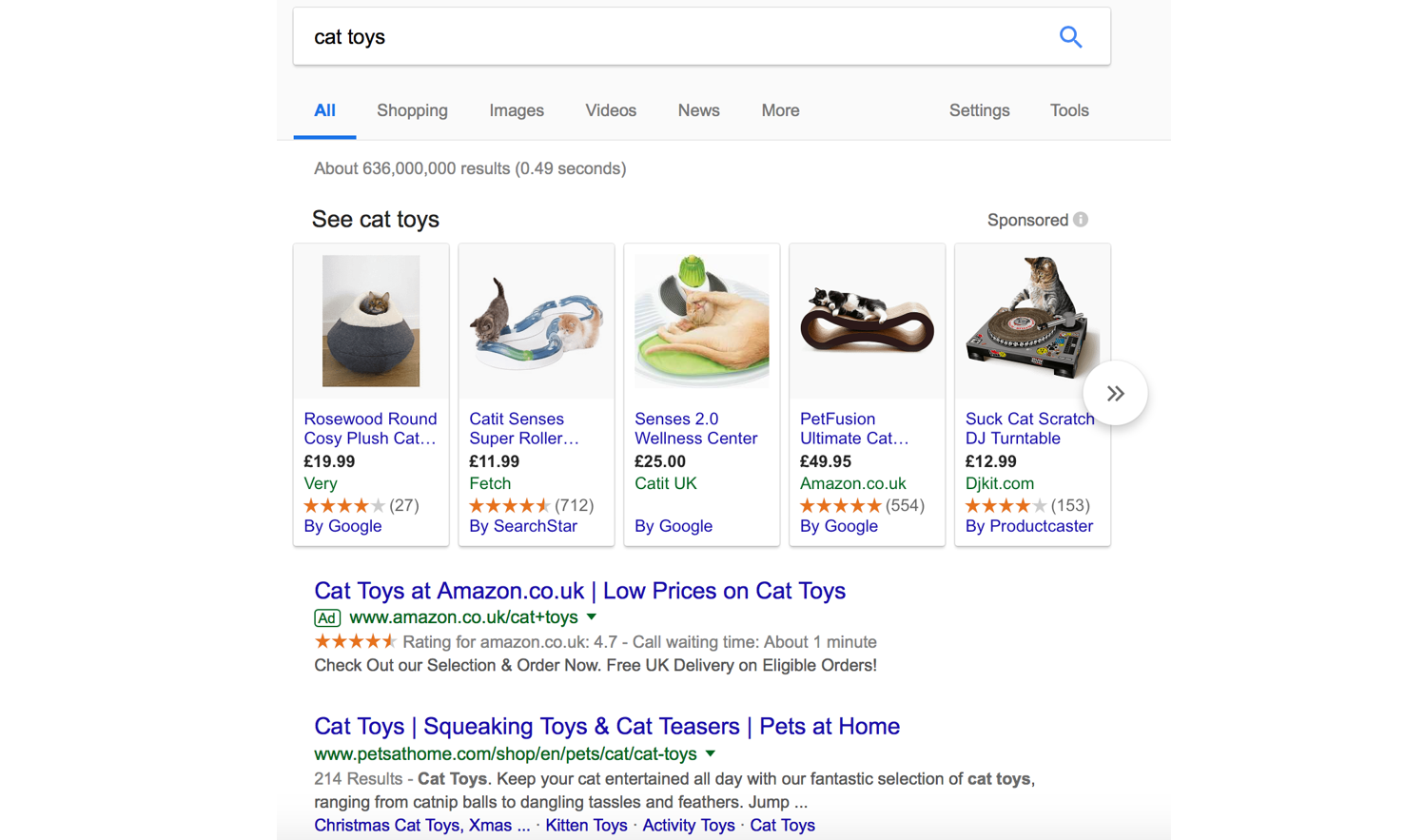Open the Videos tab
Screen dimensions: 1406x840
tap(611, 110)
